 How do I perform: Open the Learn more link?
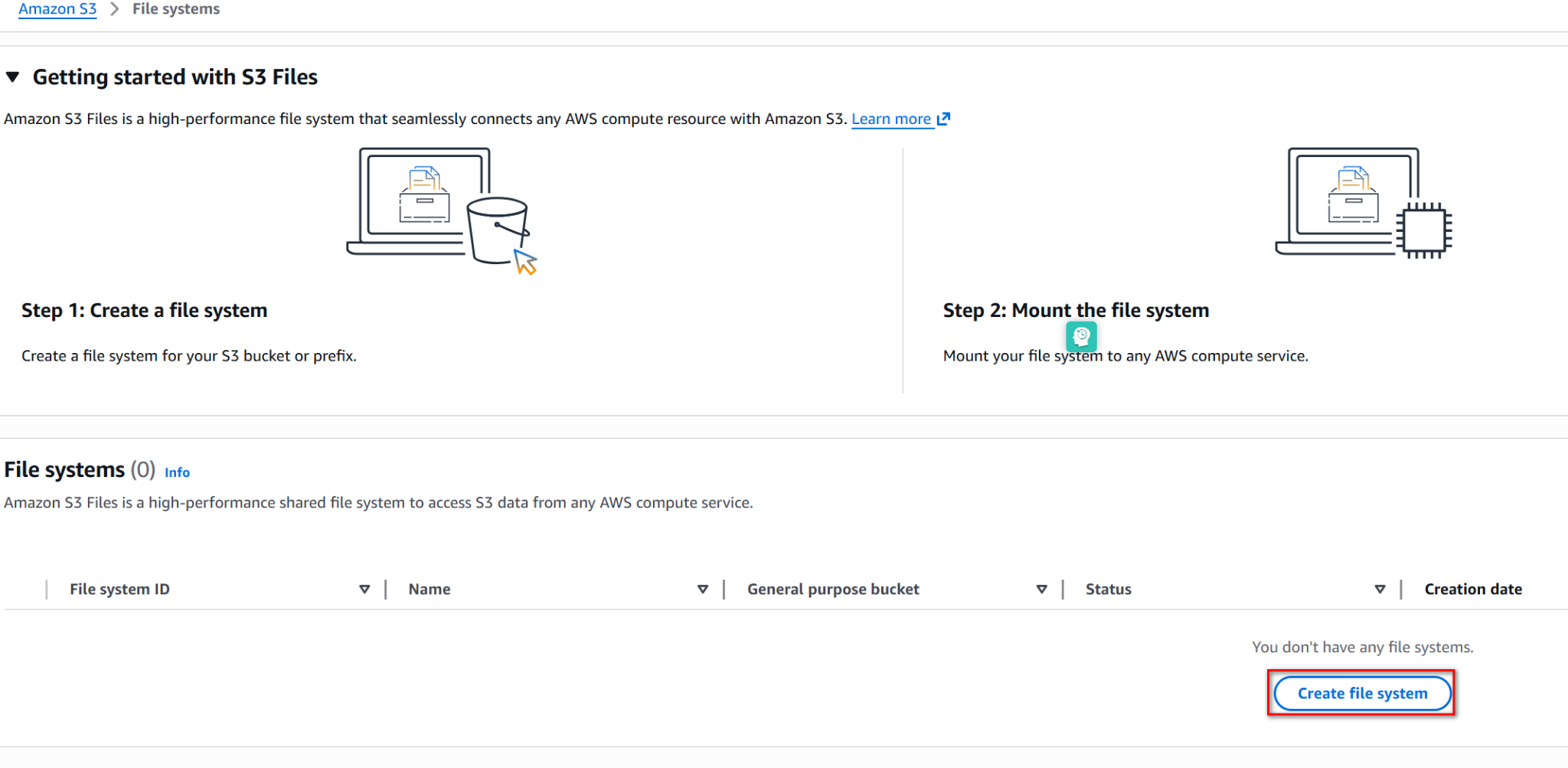[891, 119]
